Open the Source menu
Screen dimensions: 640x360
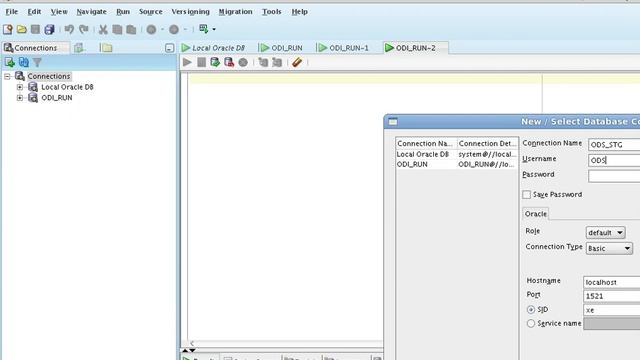151,11
